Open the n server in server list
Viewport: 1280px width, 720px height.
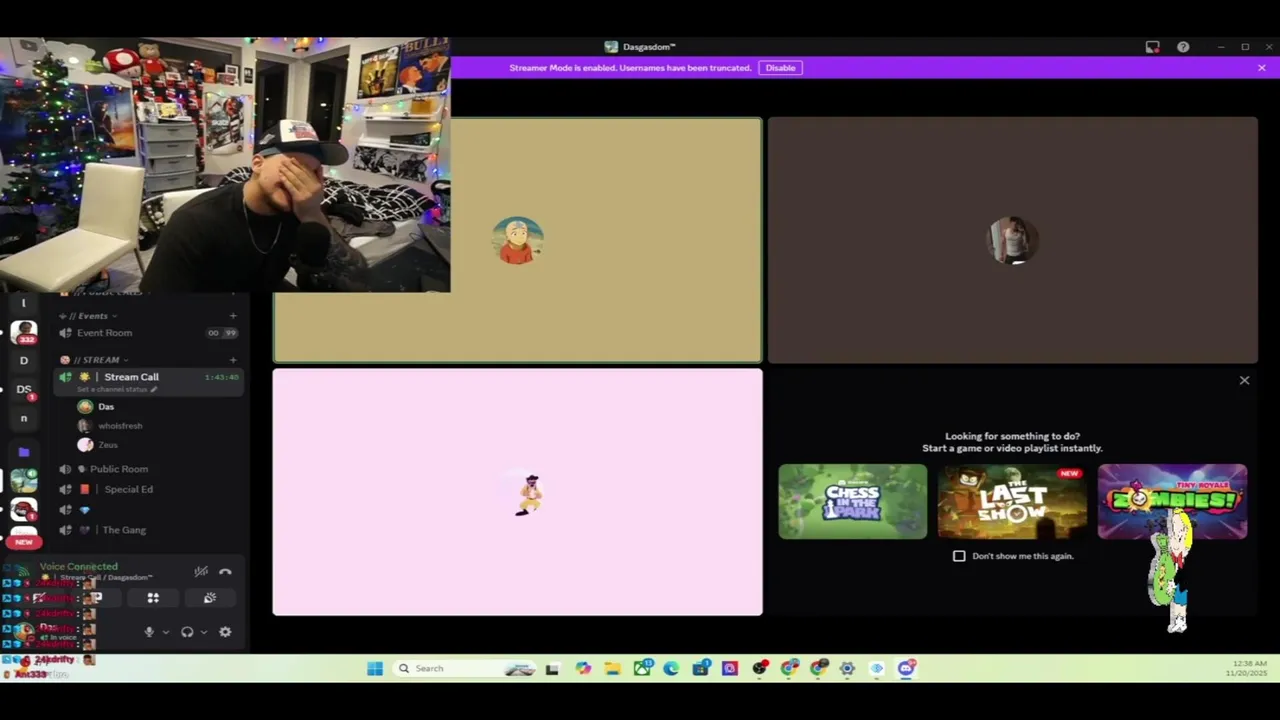(24, 419)
